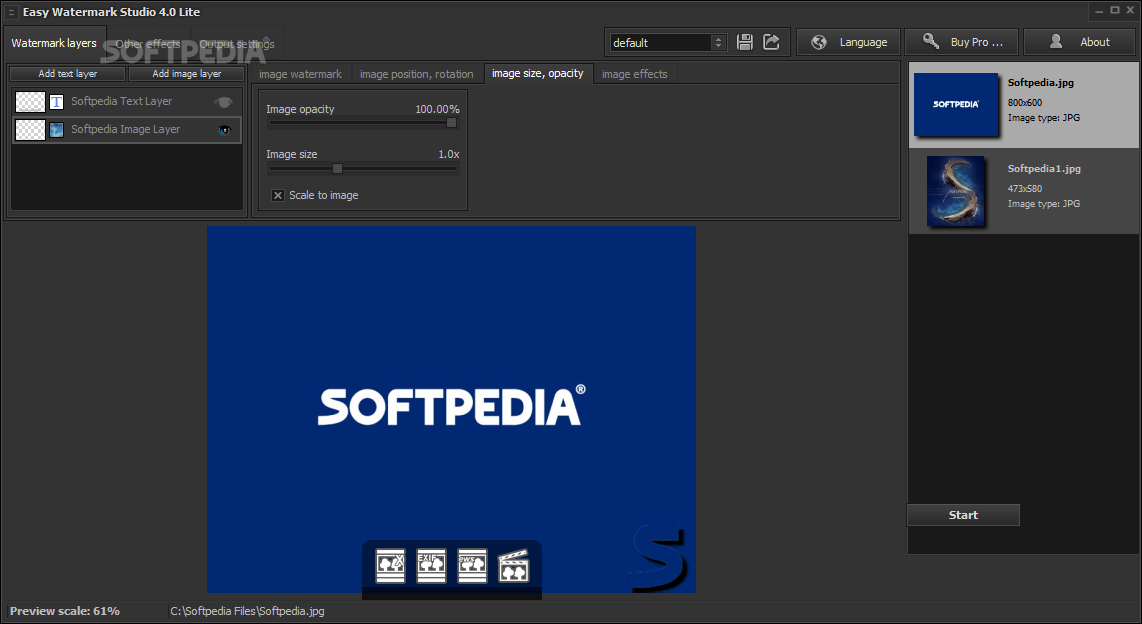Image resolution: width=1142 pixels, height=624 pixels.
Task: Click the 100.00% opacity value
Action: [x=437, y=109]
